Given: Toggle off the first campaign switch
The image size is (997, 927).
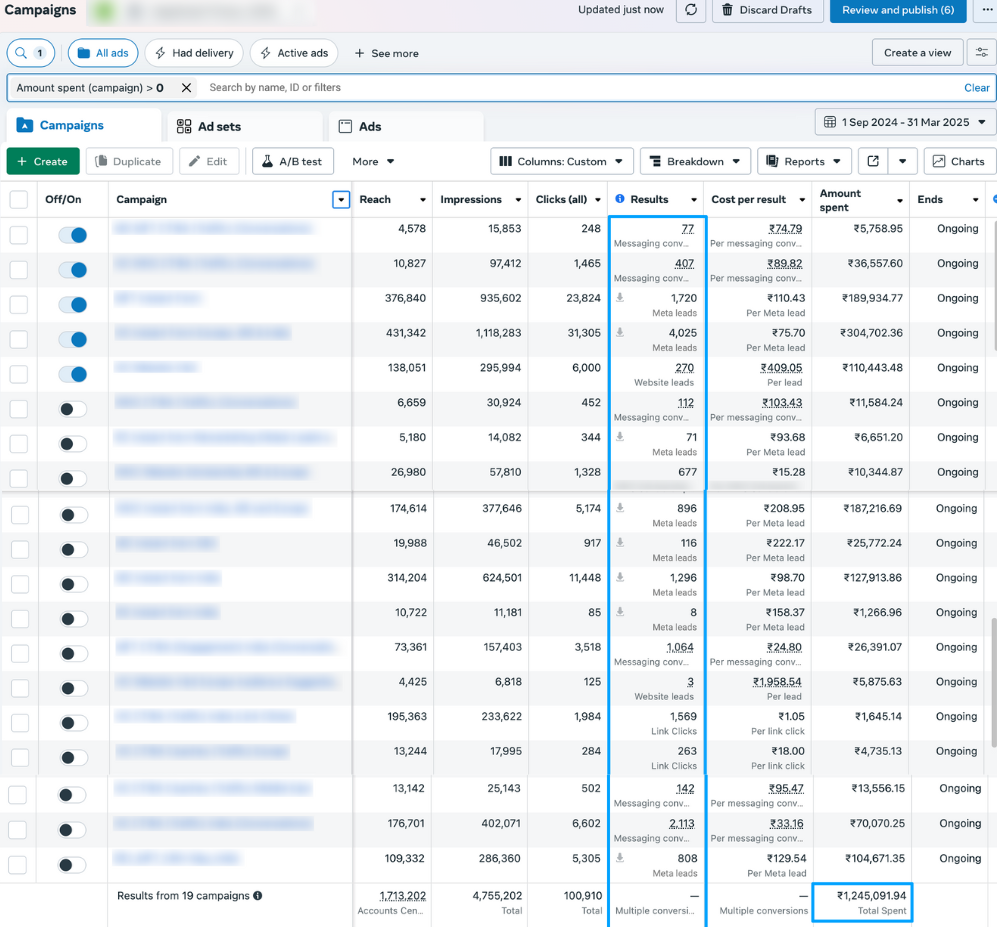Looking at the screenshot, I should click(x=73, y=235).
